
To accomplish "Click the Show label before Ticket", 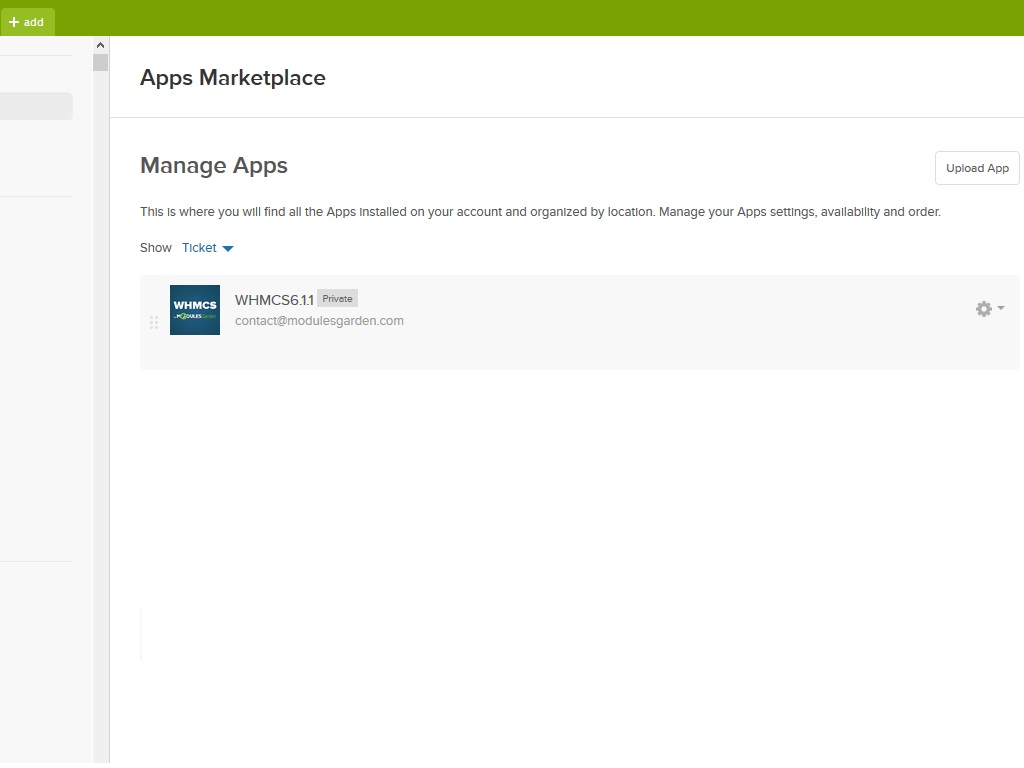I will click(x=156, y=248).
